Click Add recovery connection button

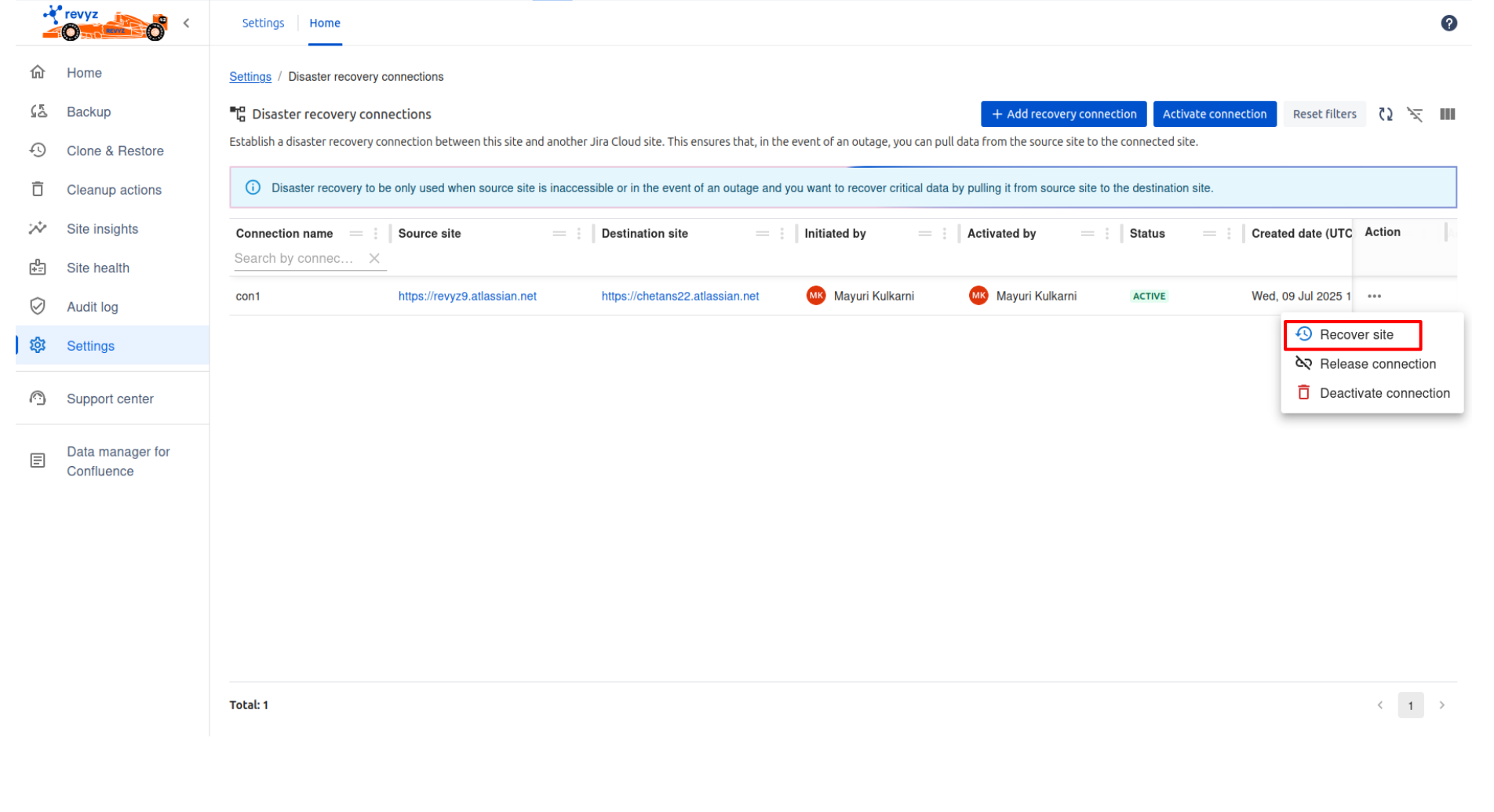tap(1063, 115)
